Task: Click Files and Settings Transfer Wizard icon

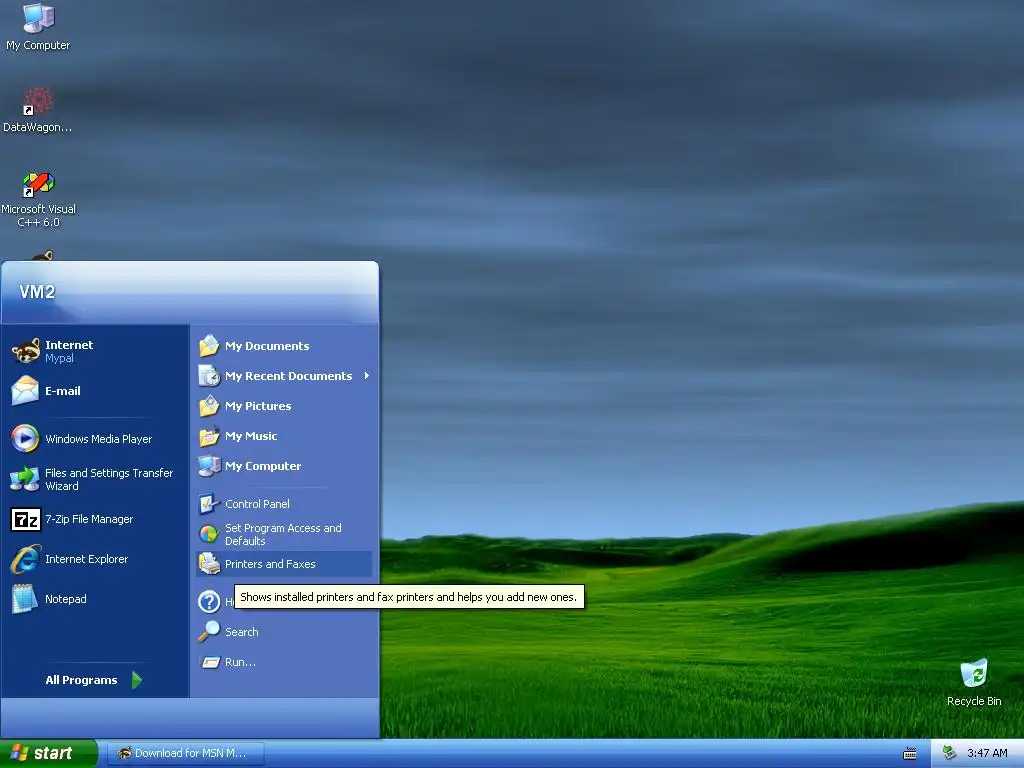Action: [x=25, y=479]
